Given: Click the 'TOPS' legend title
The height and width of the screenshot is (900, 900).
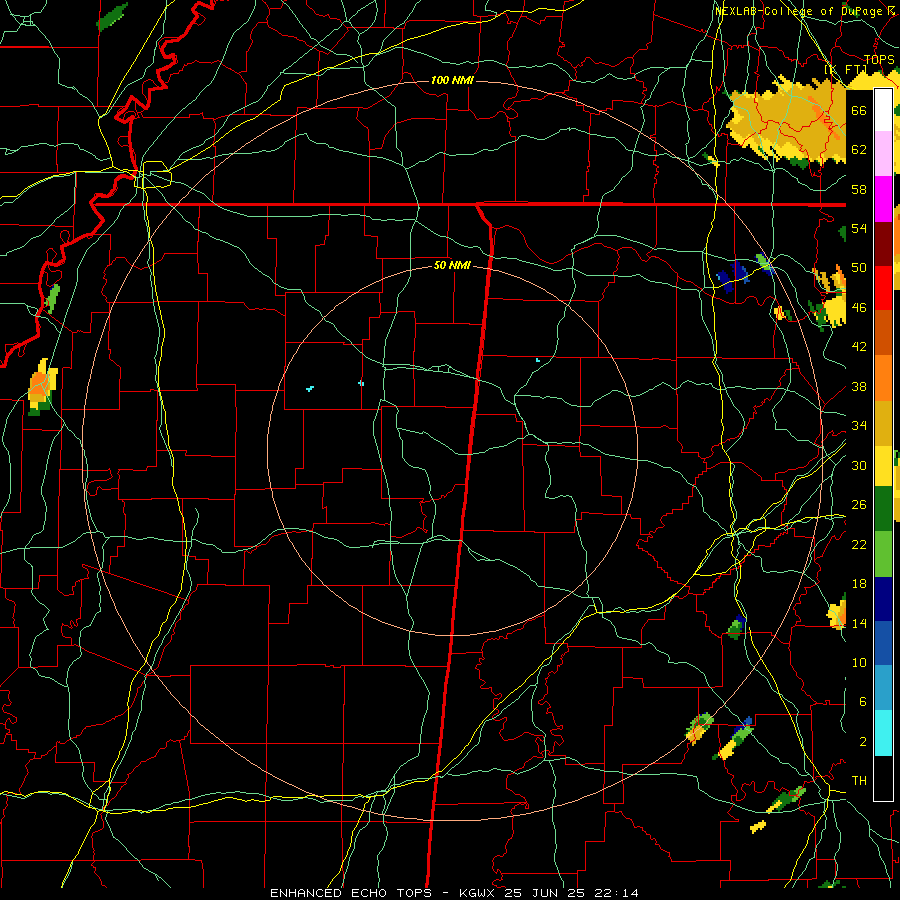Looking at the screenshot, I should tap(879, 60).
